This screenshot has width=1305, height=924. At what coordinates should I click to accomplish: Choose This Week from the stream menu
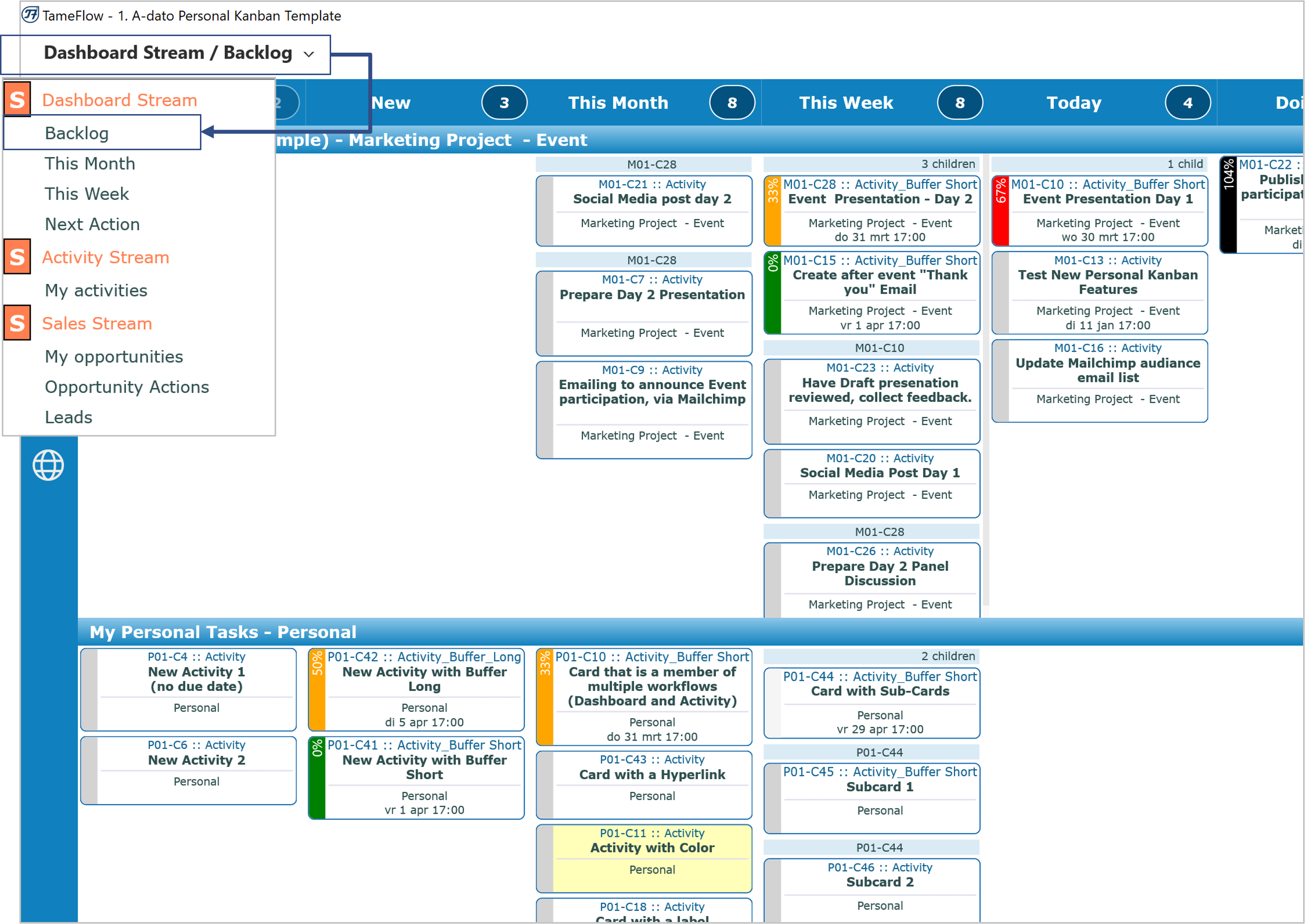tap(86, 194)
